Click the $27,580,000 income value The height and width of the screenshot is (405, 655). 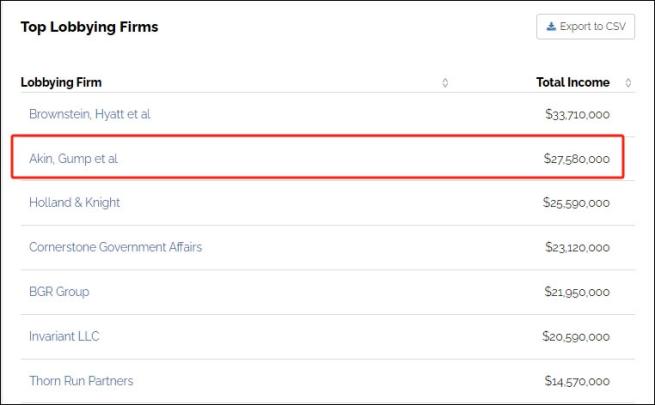coord(577,159)
